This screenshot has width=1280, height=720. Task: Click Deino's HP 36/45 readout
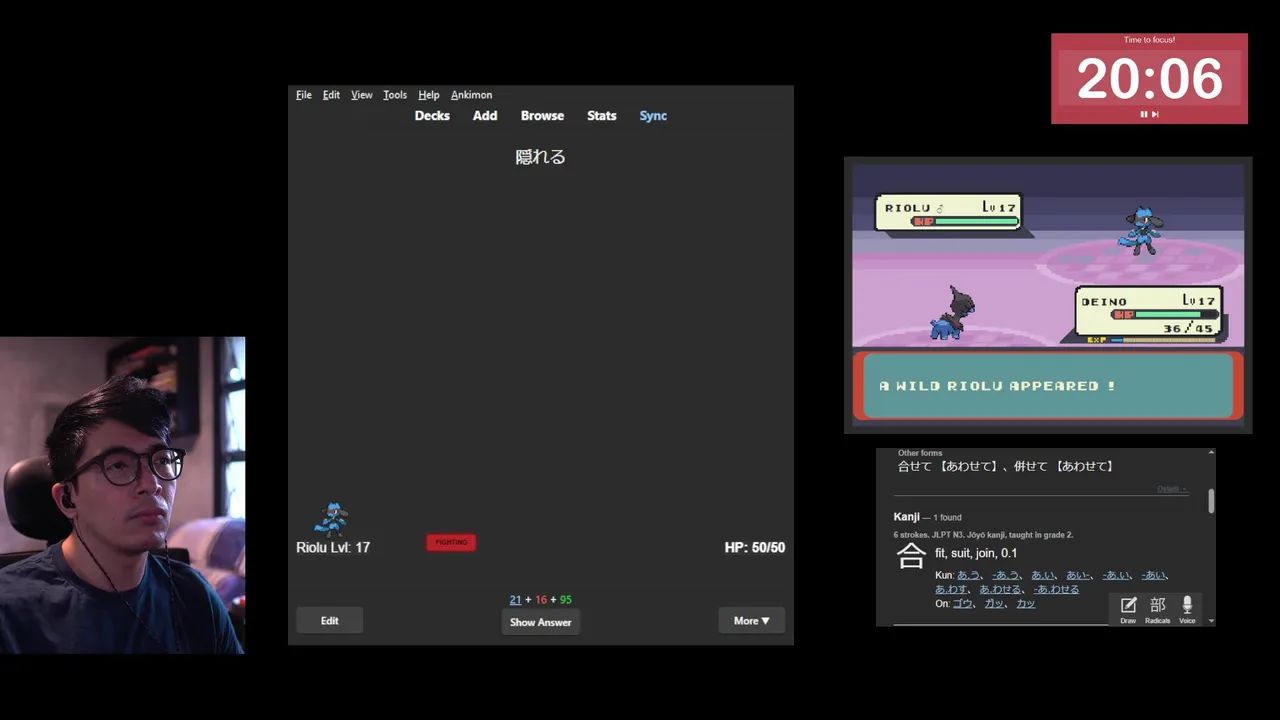tap(1188, 328)
